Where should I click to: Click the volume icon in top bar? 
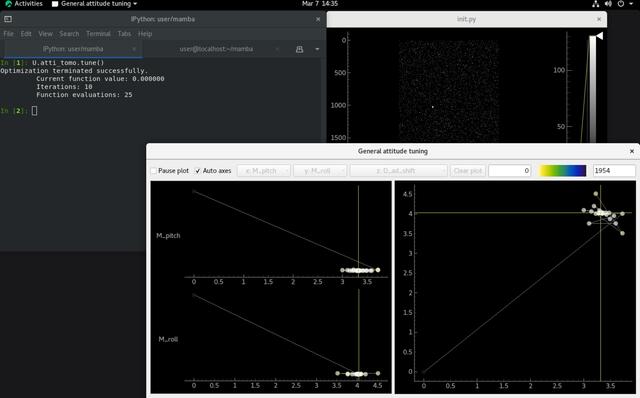pos(608,4)
